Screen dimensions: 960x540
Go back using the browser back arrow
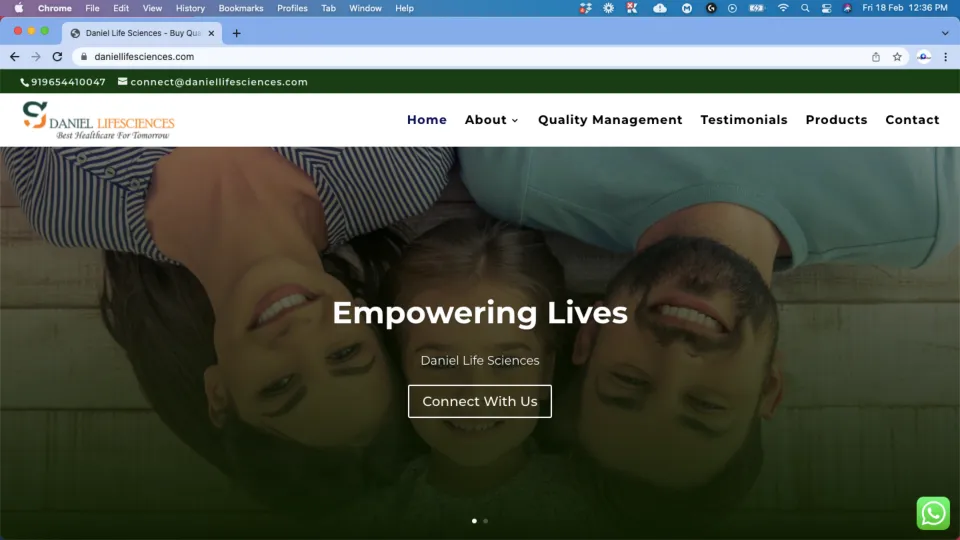[x=15, y=56]
